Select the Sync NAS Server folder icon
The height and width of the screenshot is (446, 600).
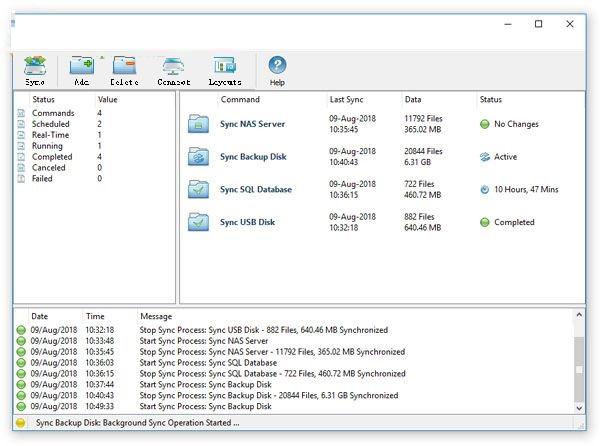coord(199,125)
